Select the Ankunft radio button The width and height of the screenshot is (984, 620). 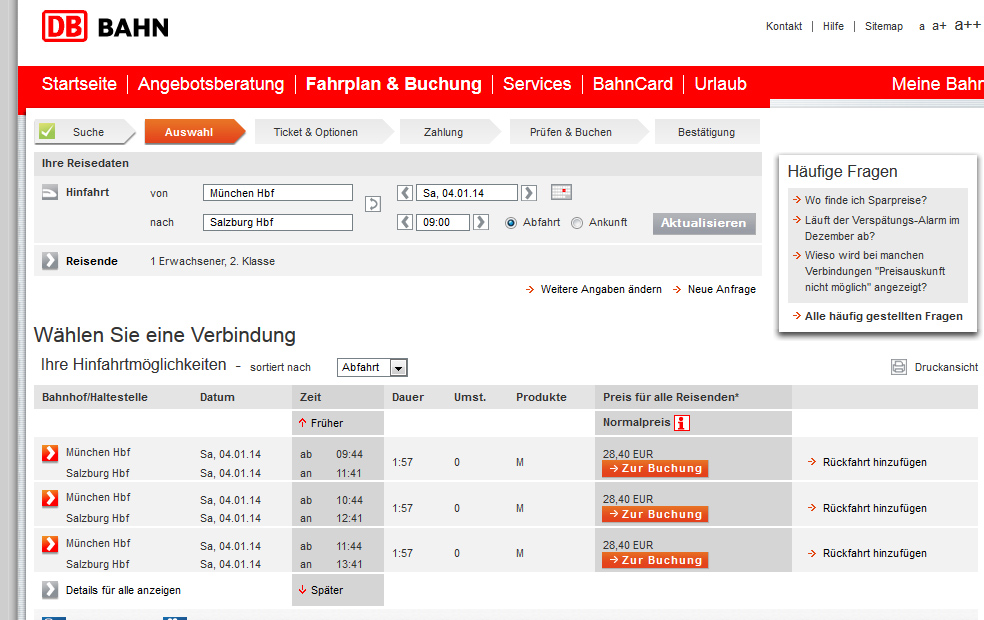point(577,223)
